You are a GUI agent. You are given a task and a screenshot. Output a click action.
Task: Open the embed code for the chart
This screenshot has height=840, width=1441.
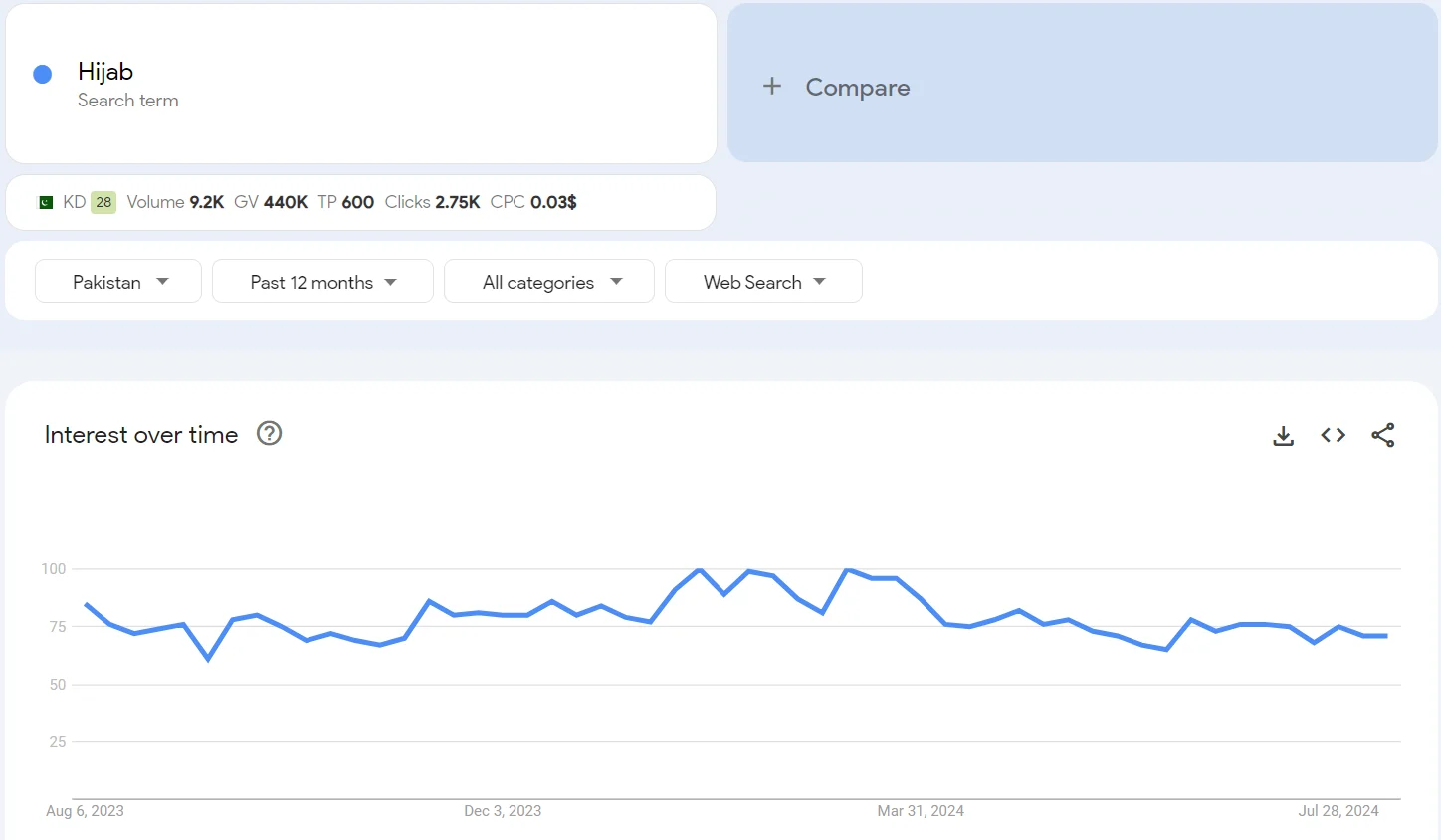pyautogui.click(x=1333, y=434)
